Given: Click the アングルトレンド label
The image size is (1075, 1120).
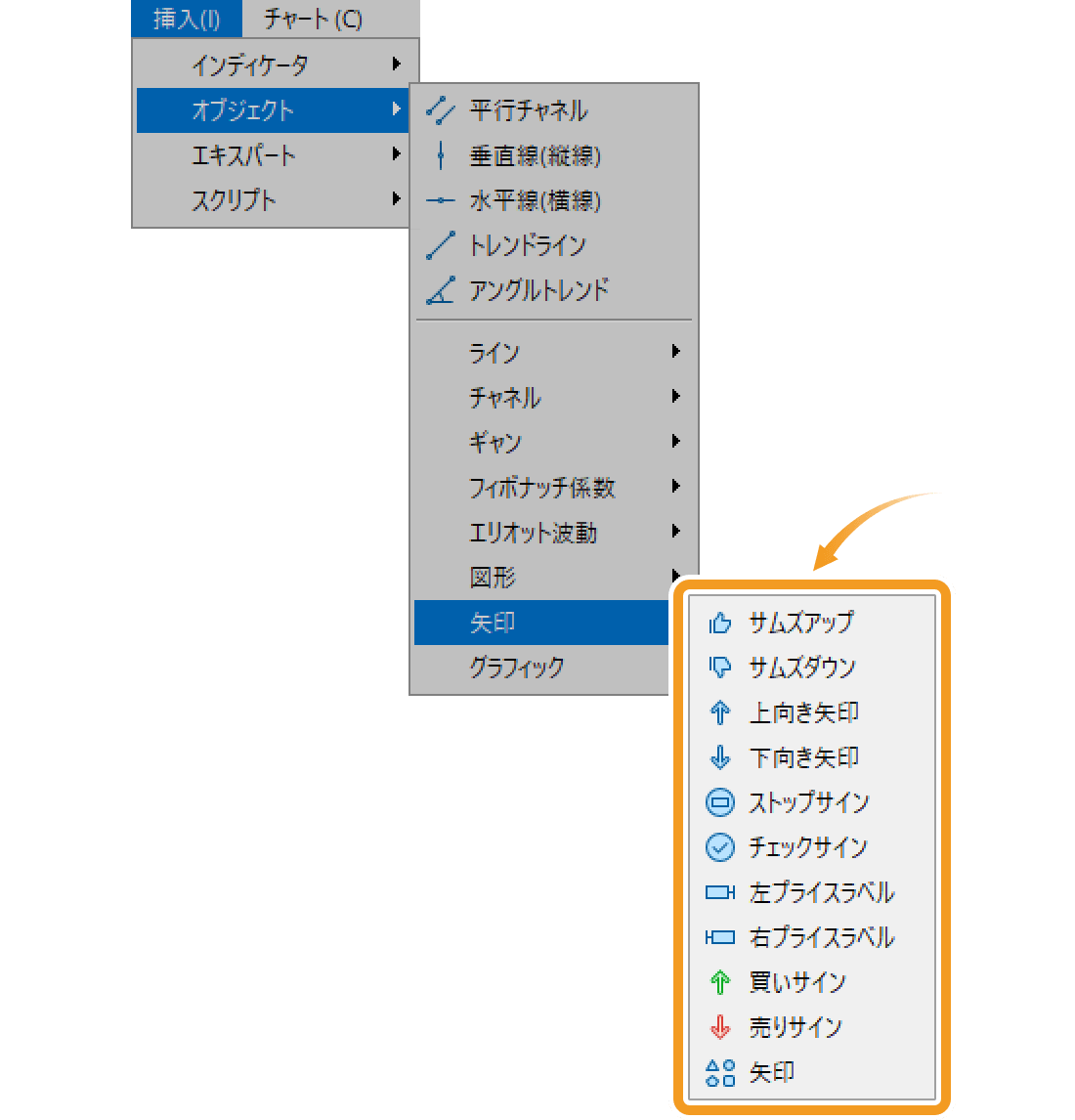Looking at the screenshot, I should (x=539, y=290).
